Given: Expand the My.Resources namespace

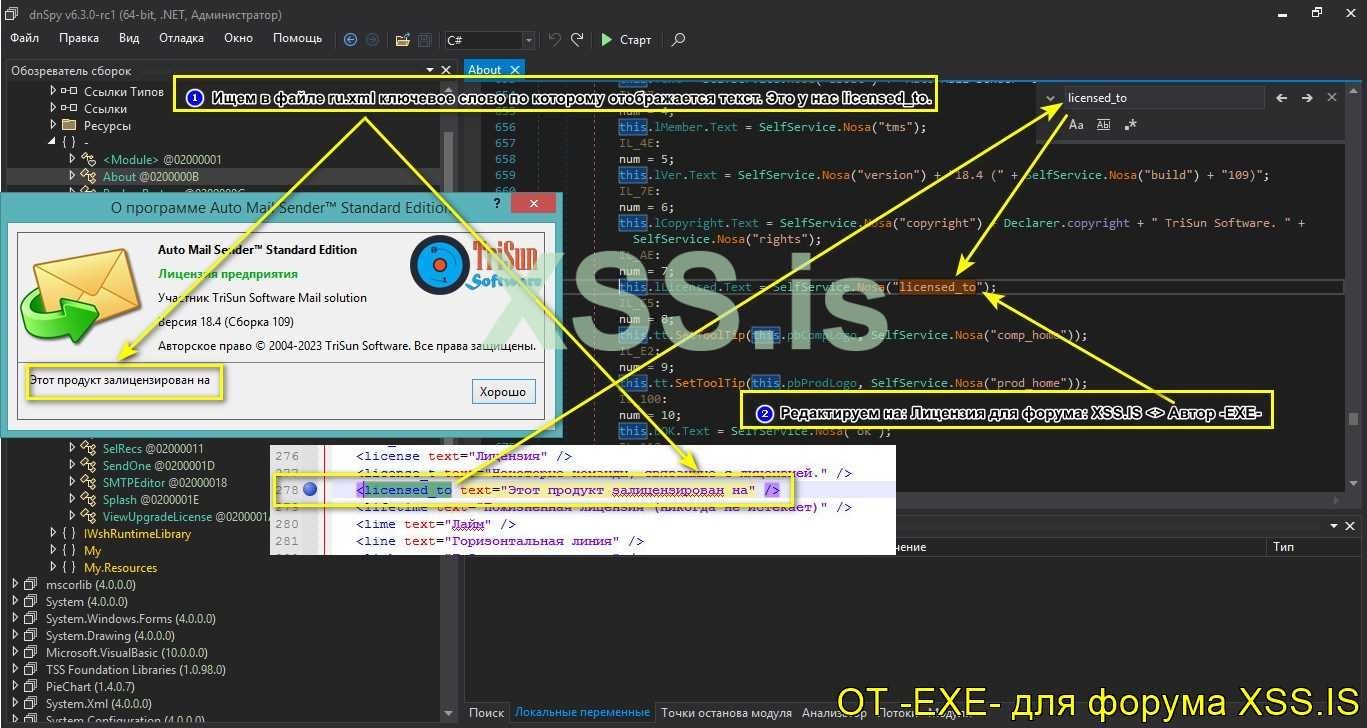Looking at the screenshot, I should (x=53, y=567).
